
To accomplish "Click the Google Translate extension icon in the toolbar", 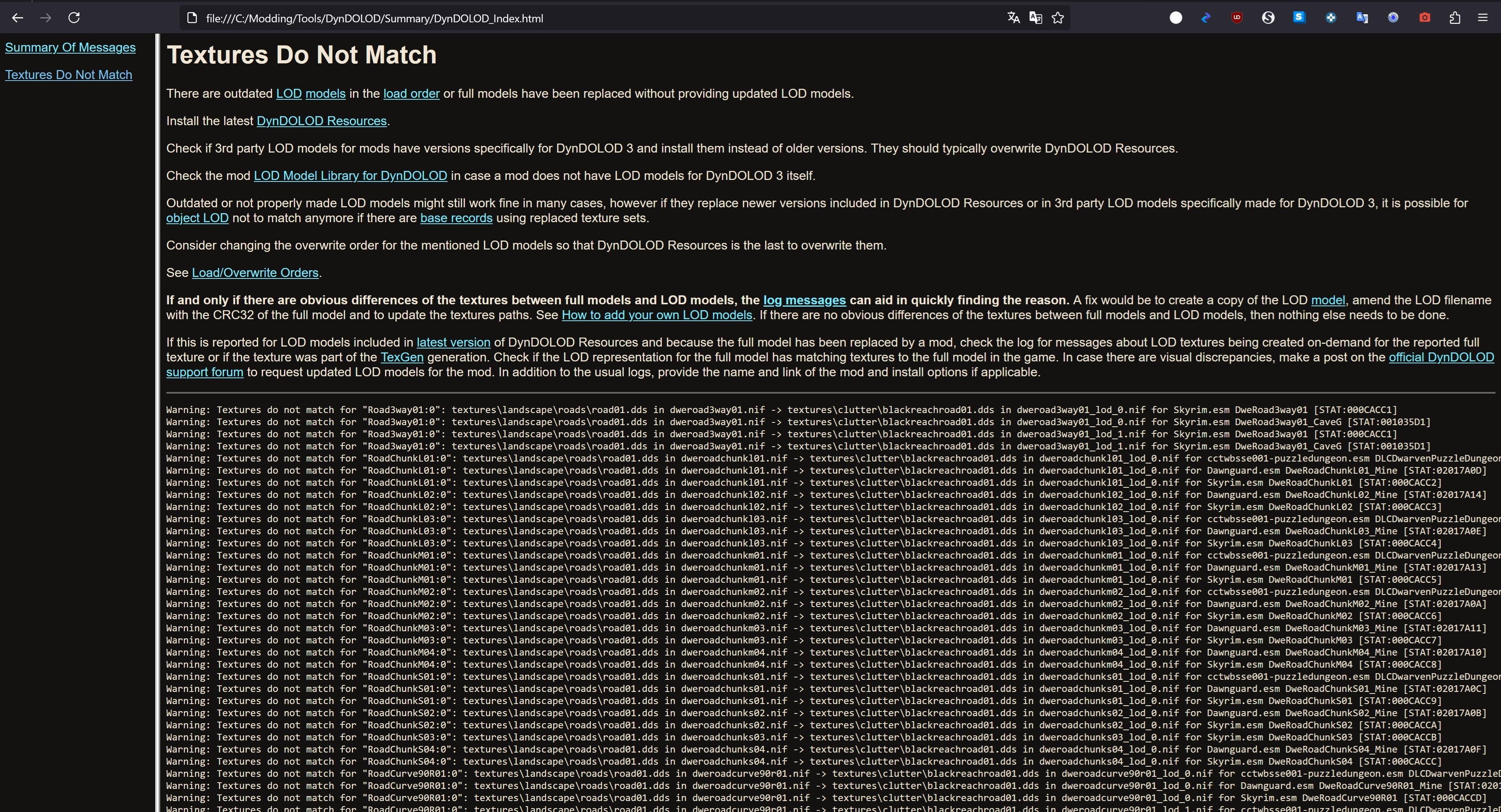I will pyautogui.click(x=1362, y=18).
